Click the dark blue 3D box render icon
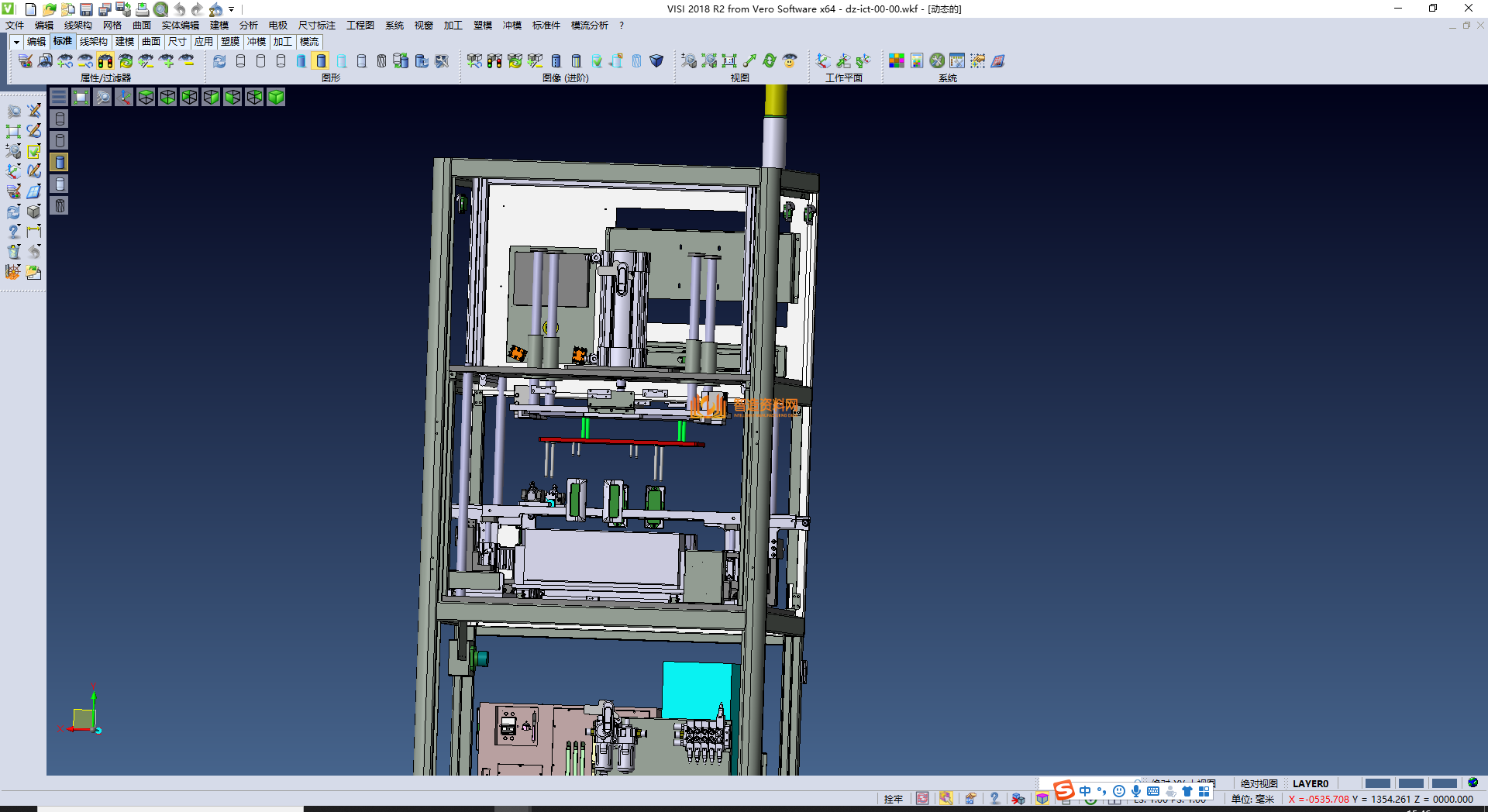The image size is (1488, 812). tap(656, 60)
